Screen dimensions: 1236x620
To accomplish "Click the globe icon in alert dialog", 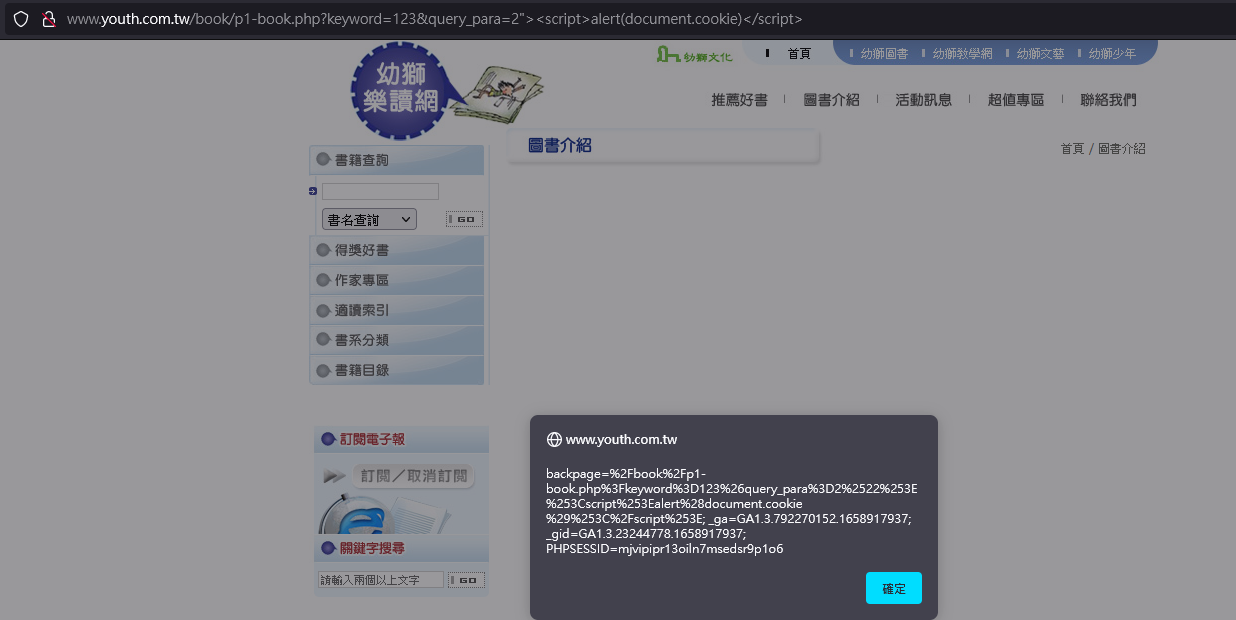I will pyautogui.click(x=554, y=439).
